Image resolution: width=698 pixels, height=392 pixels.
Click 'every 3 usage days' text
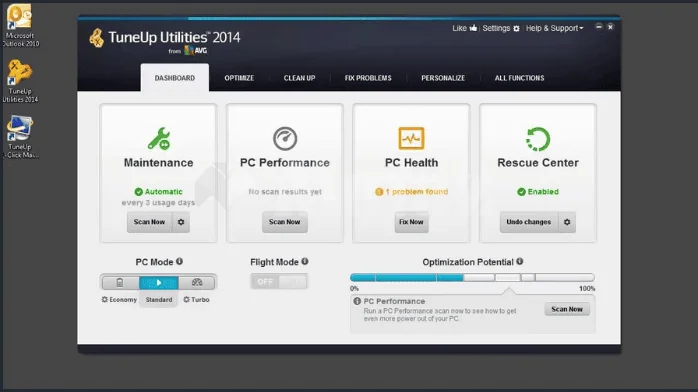158,203
